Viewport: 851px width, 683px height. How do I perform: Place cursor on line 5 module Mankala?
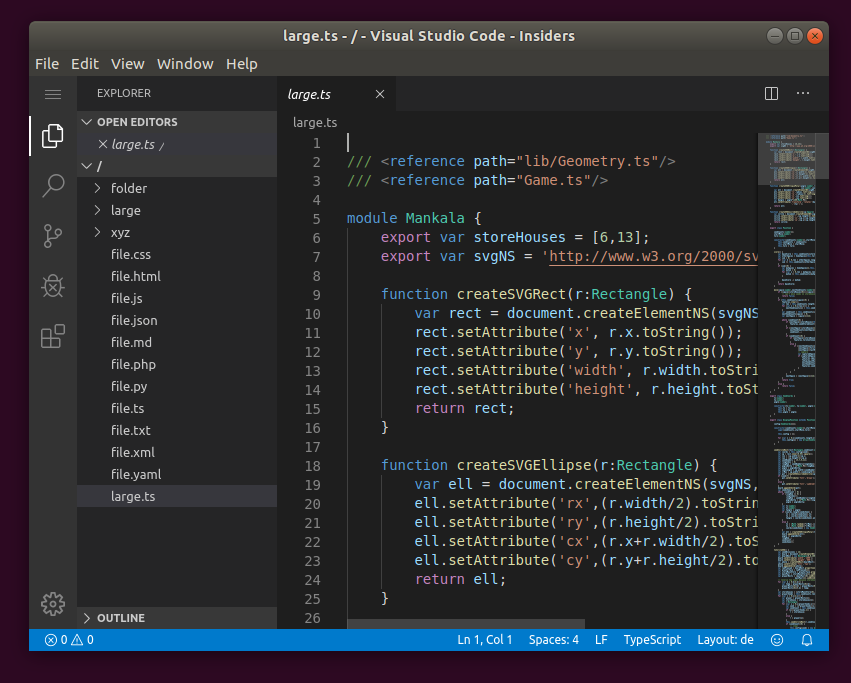point(414,218)
